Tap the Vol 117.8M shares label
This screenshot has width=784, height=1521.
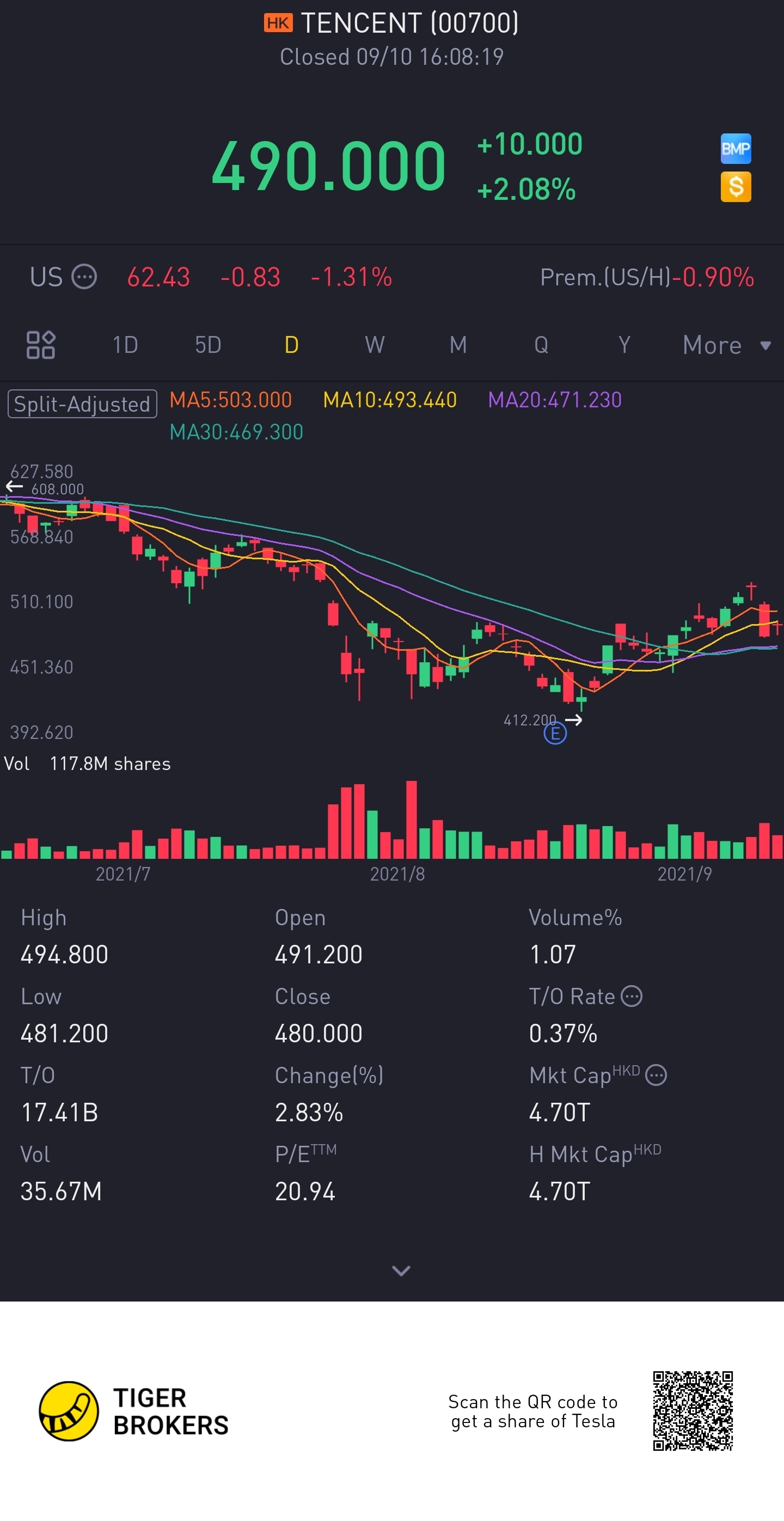point(87,763)
